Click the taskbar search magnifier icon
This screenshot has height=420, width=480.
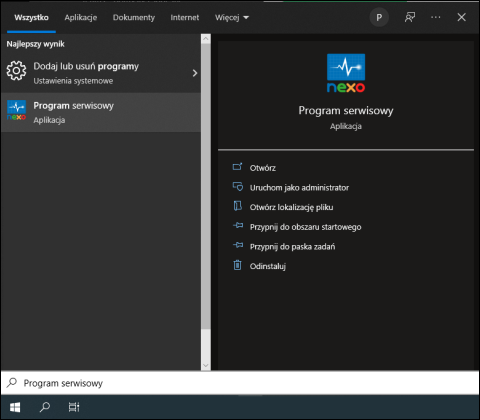pyautogui.click(x=45, y=407)
